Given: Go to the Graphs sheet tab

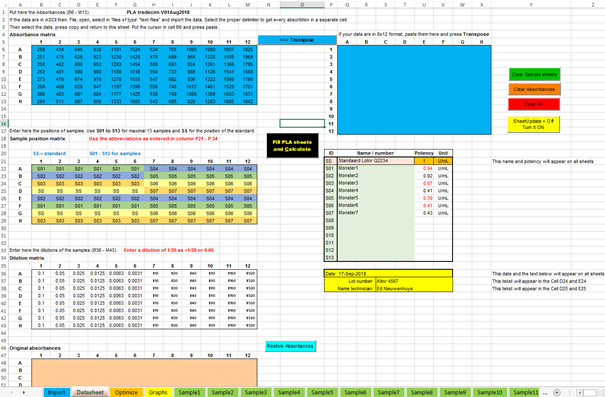Looking at the screenshot, I should (x=158, y=392).
